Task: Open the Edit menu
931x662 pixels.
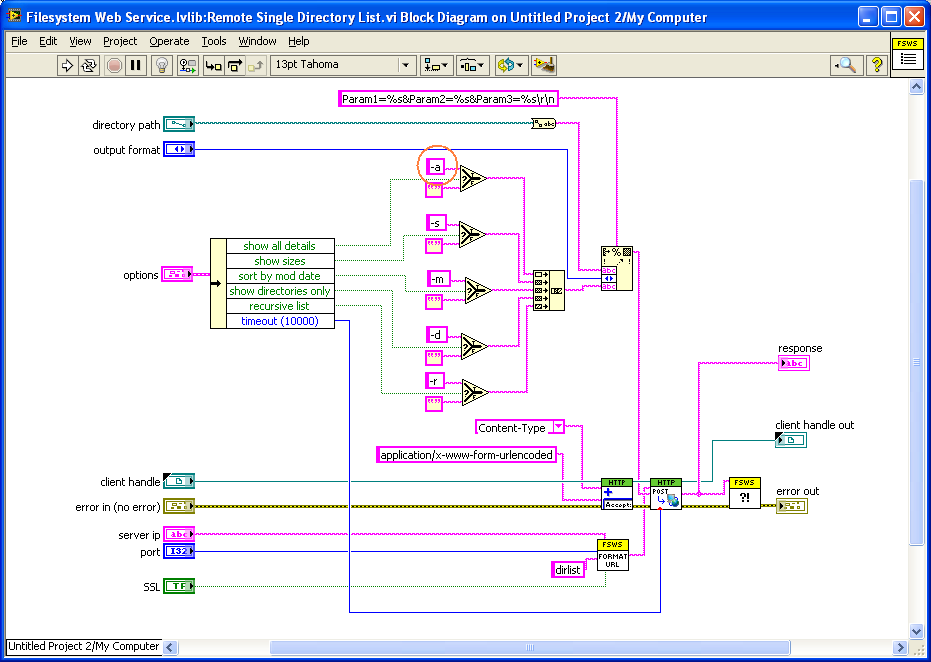Action: 48,41
